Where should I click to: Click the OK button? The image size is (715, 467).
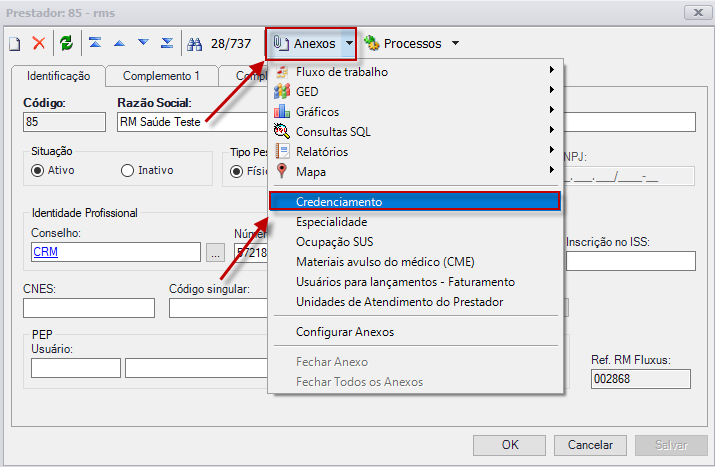coord(509,445)
